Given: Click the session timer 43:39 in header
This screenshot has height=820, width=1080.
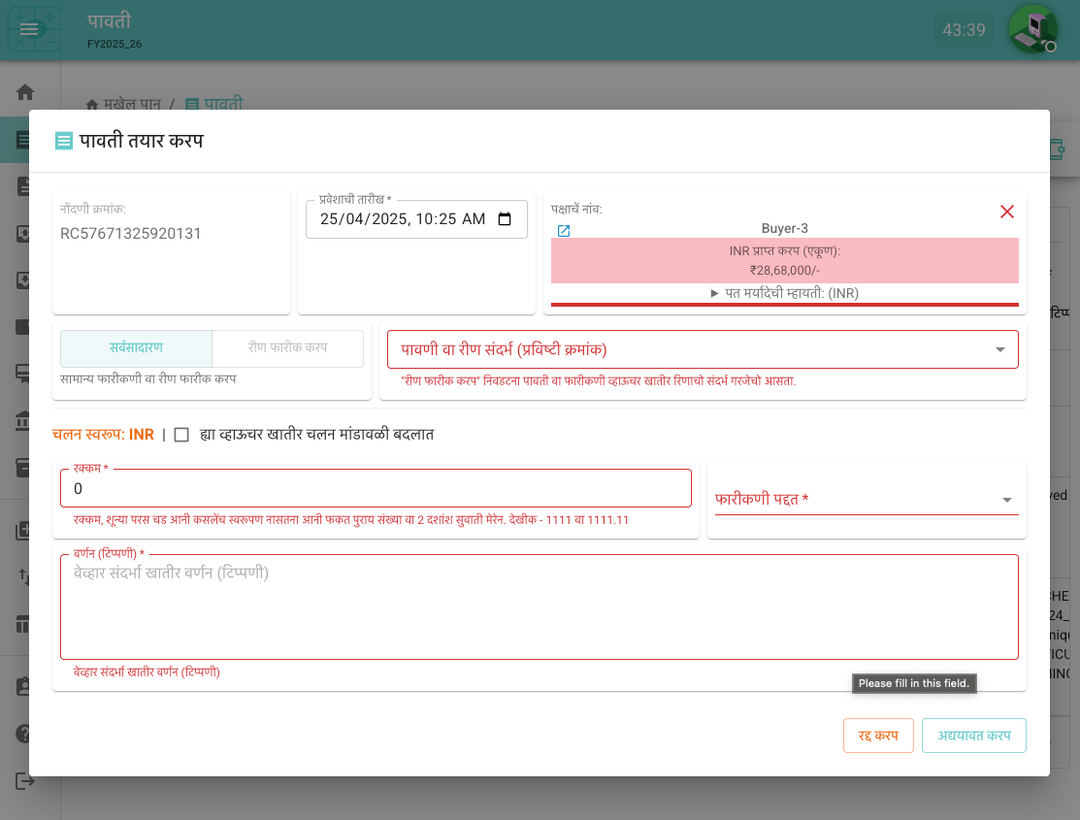Looking at the screenshot, I should (x=964, y=30).
